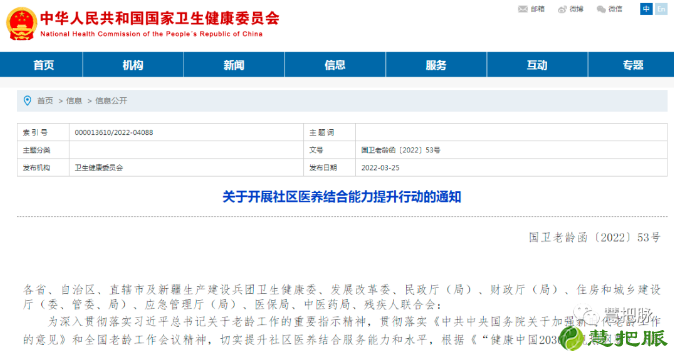
Task: Open the 机构 navigation menu
Action: click(x=133, y=65)
